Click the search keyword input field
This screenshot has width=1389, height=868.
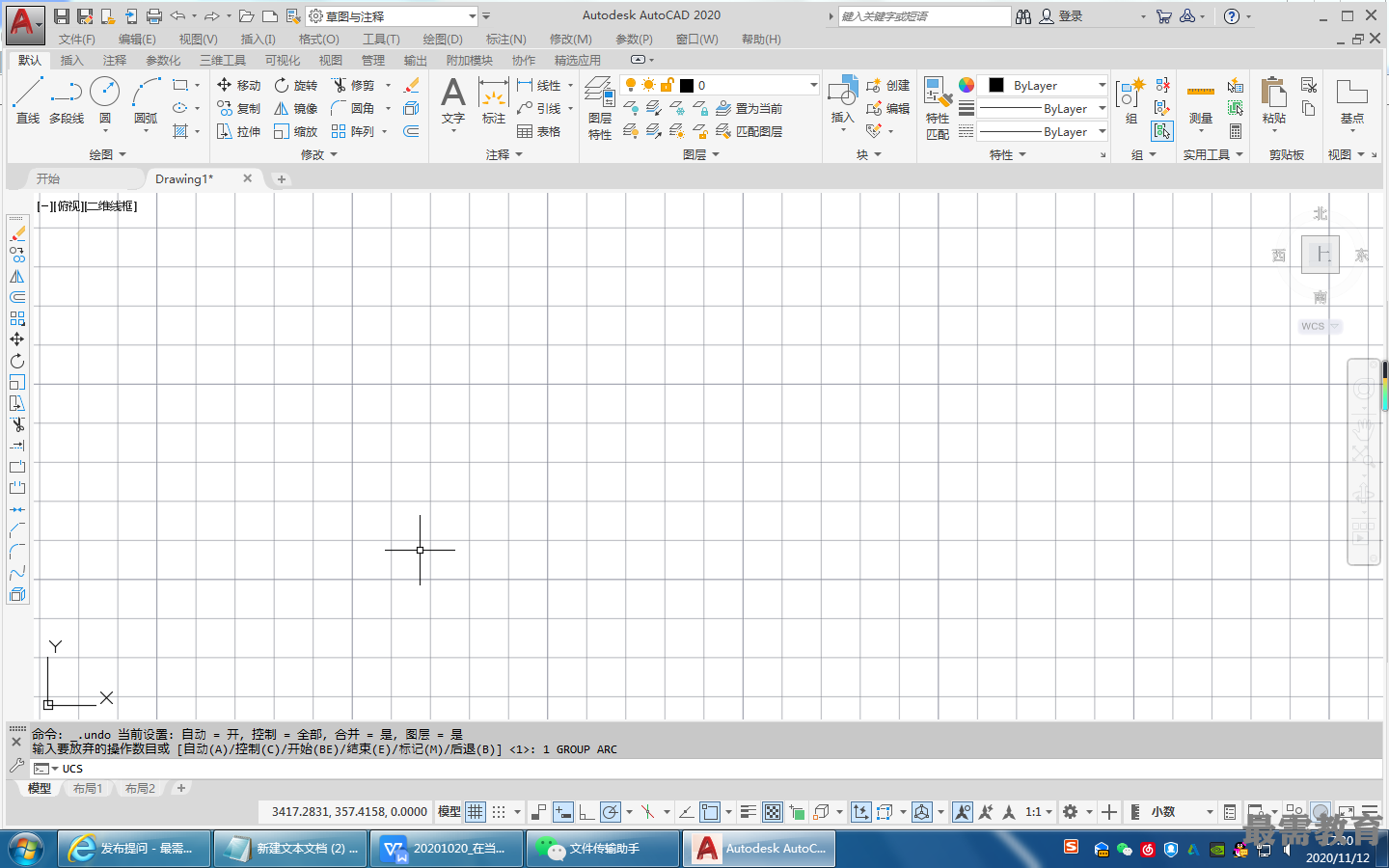(924, 16)
